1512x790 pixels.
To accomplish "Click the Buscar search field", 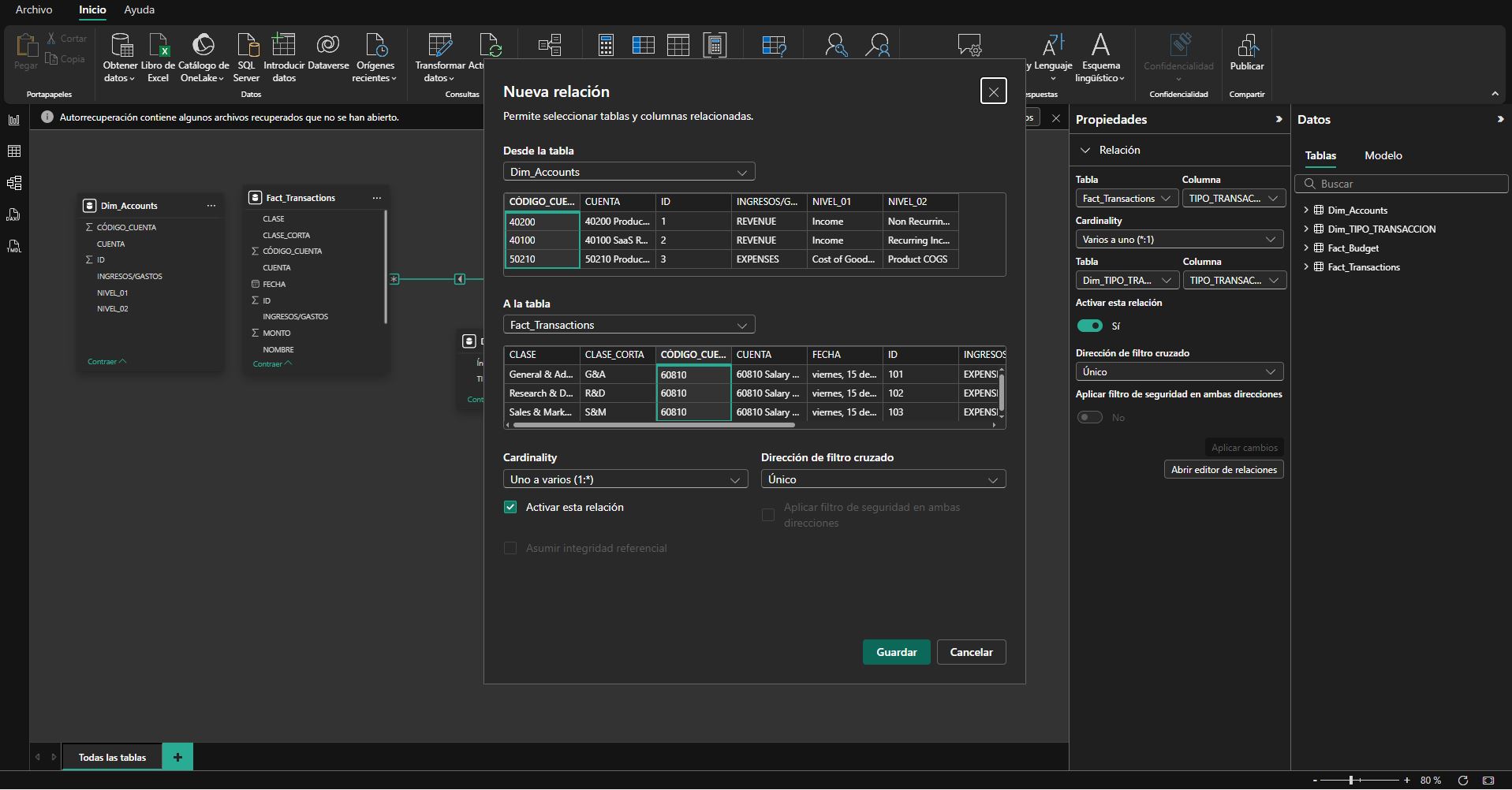I will click(x=1402, y=184).
